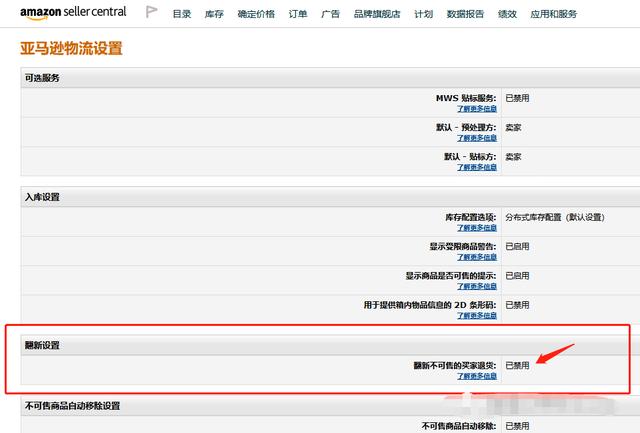Screen dimensions: 640x433
Task: Open learn more link under 默认 - 贴标方
Action: pyautogui.click(x=477, y=167)
